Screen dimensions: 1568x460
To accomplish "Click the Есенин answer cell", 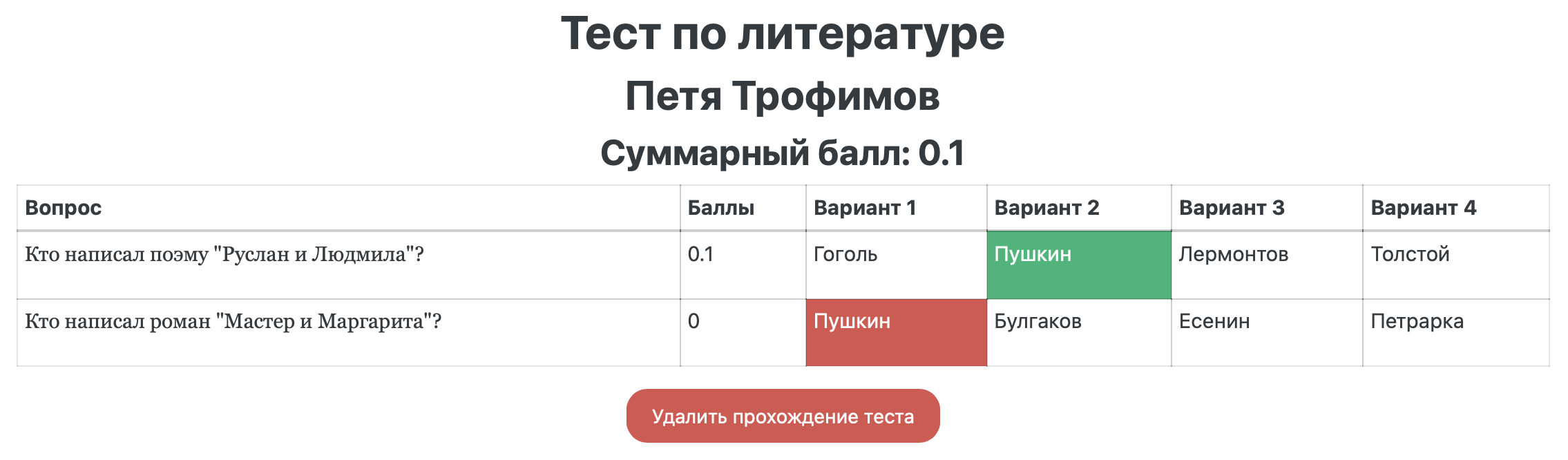I will click(x=1214, y=322).
